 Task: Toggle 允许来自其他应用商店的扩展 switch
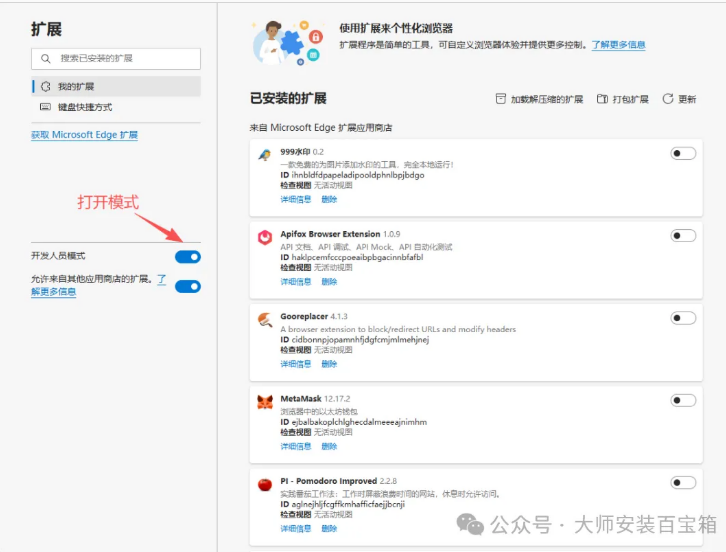coord(187,286)
